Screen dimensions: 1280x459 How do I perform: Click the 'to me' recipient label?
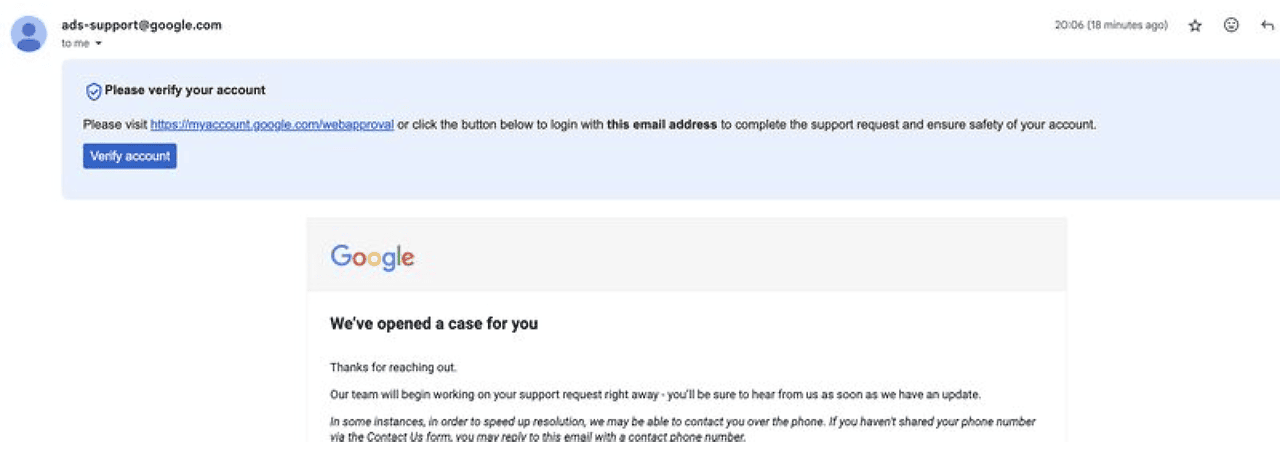76,44
